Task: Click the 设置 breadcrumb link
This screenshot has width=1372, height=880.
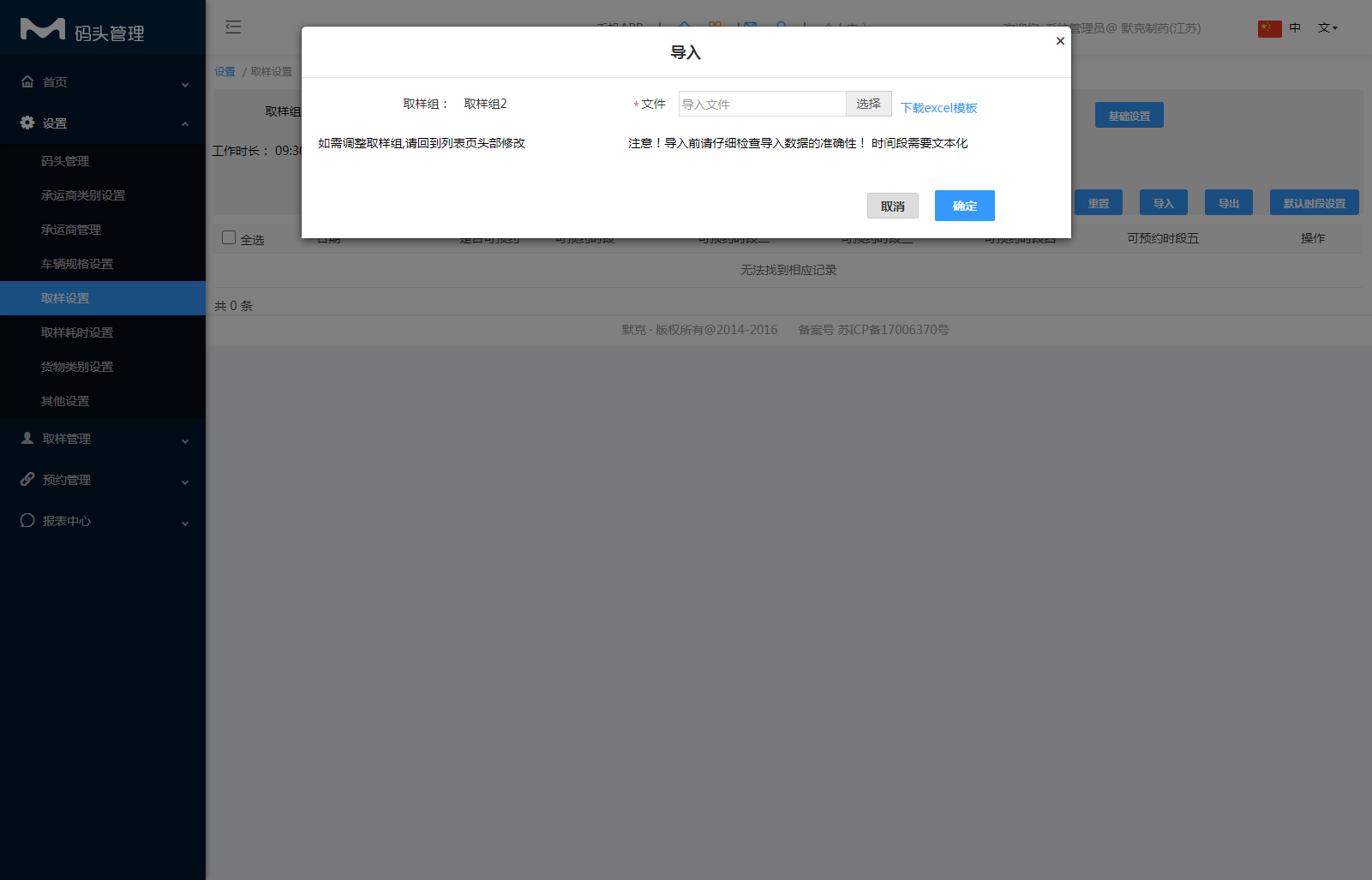Action: click(225, 71)
